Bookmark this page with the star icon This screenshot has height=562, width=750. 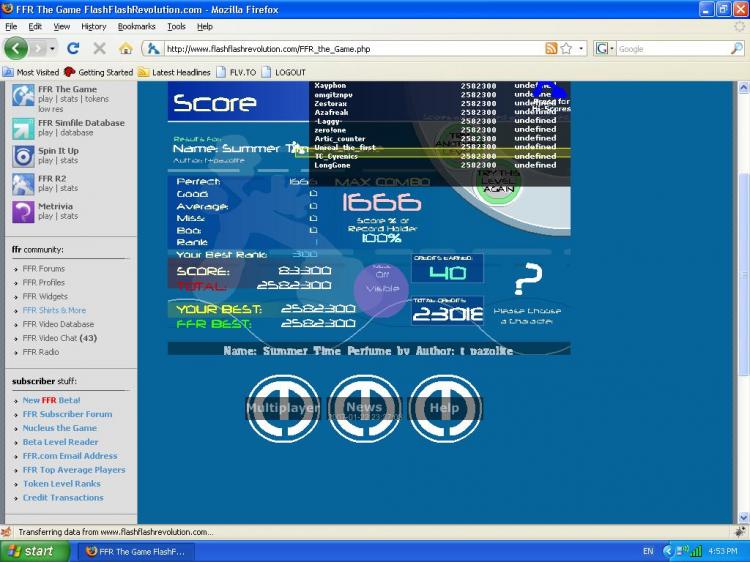(566, 48)
